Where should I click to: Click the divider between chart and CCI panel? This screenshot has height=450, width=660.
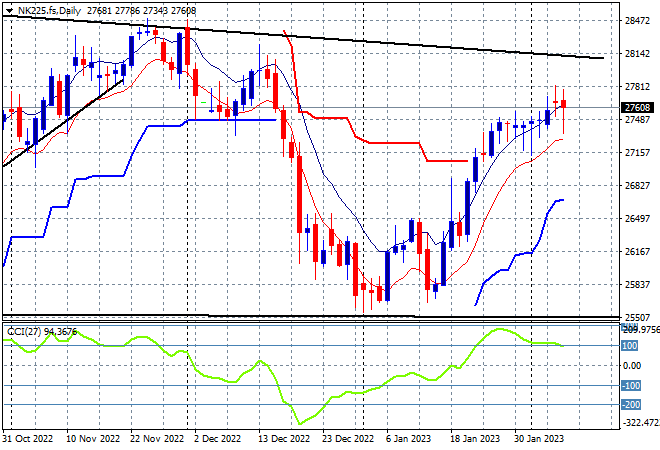pyautogui.click(x=311, y=322)
